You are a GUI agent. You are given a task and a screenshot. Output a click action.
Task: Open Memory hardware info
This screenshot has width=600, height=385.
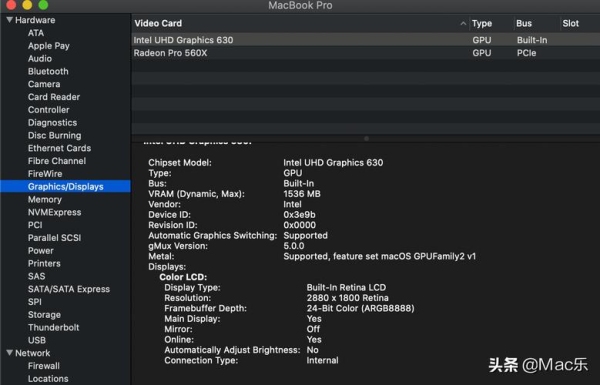coord(45,199)
